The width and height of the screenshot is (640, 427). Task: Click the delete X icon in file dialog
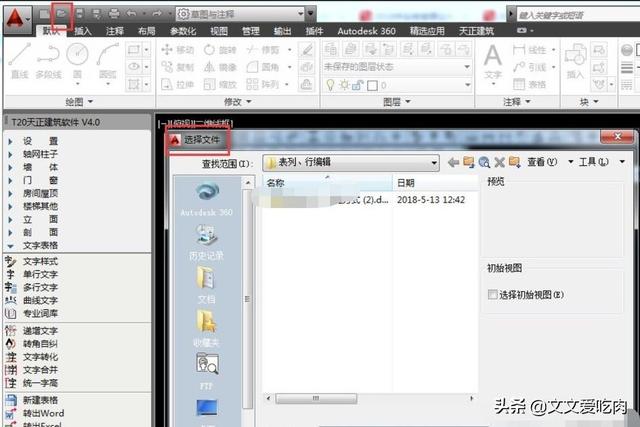499,162
